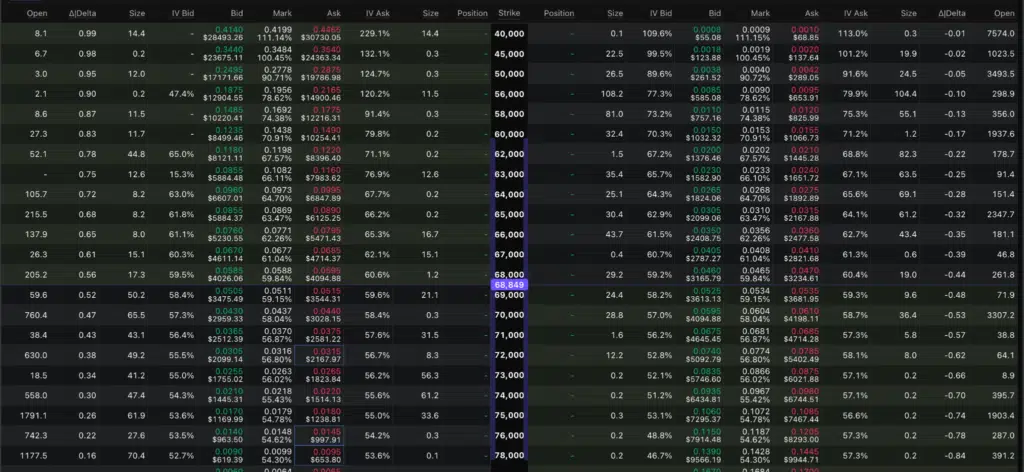Screen dimensions: 1024x472
Task: Click the right-side IV Ask column header
Action: pyautogui.click(x=855, y=14)
